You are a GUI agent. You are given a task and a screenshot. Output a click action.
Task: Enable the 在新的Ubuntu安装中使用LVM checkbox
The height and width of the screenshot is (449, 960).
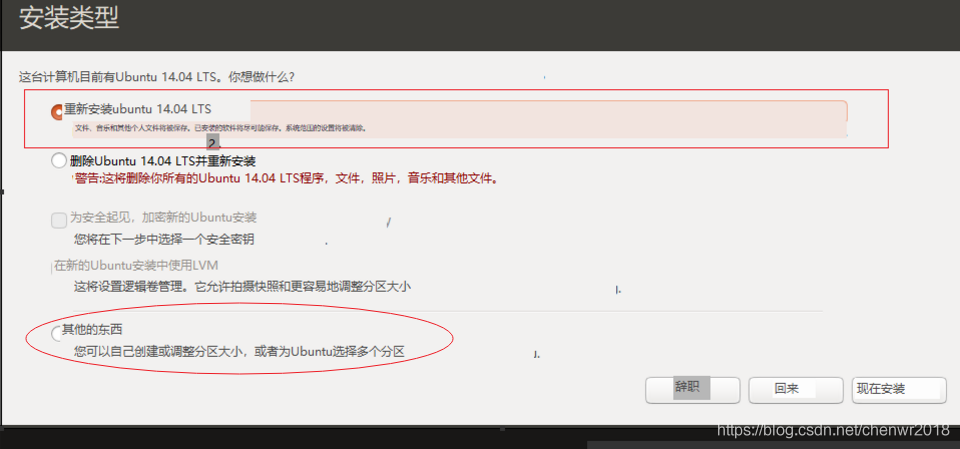click(x=53, y=267)
